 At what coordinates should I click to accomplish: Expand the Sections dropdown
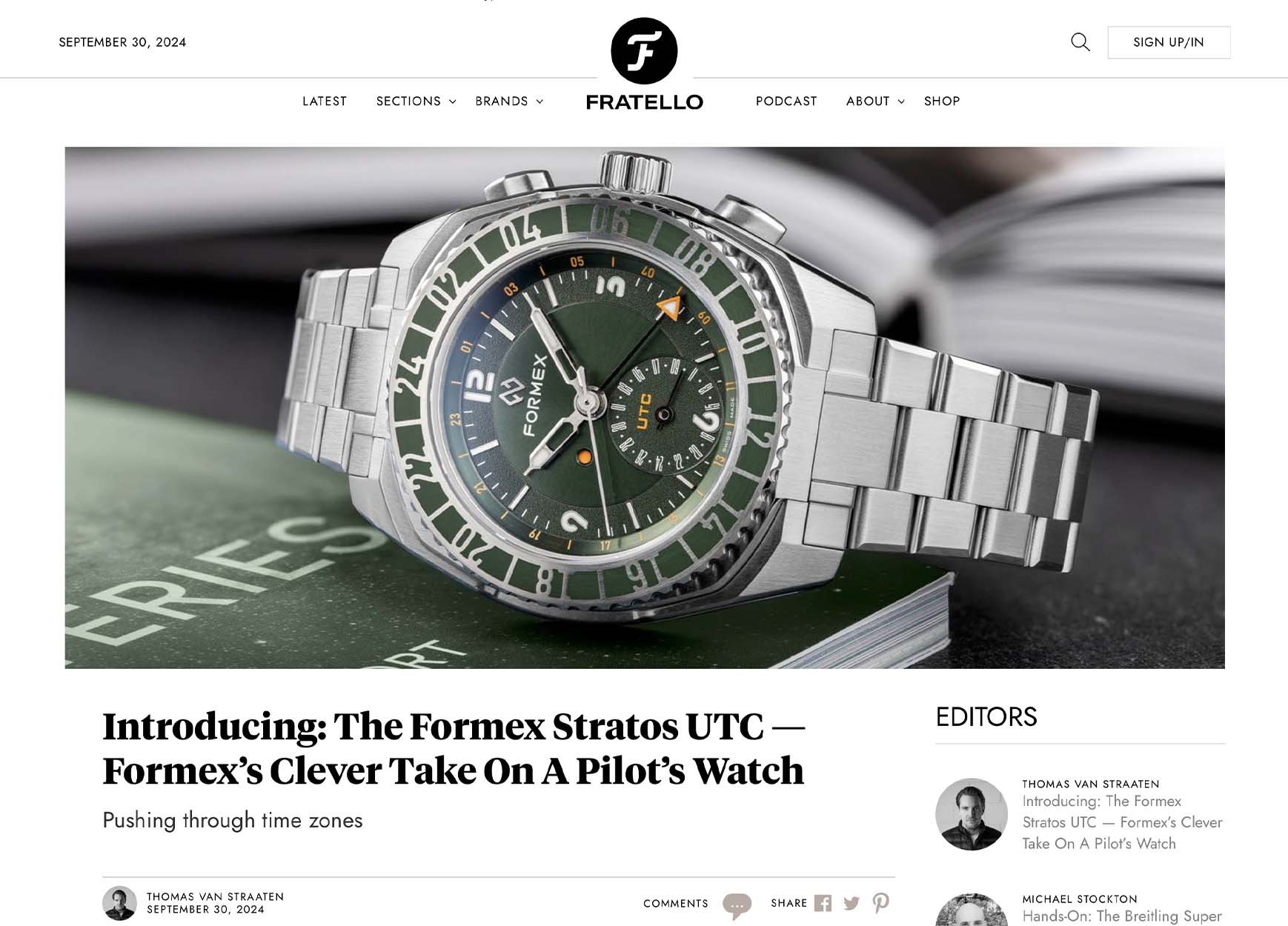pos(416,101)
